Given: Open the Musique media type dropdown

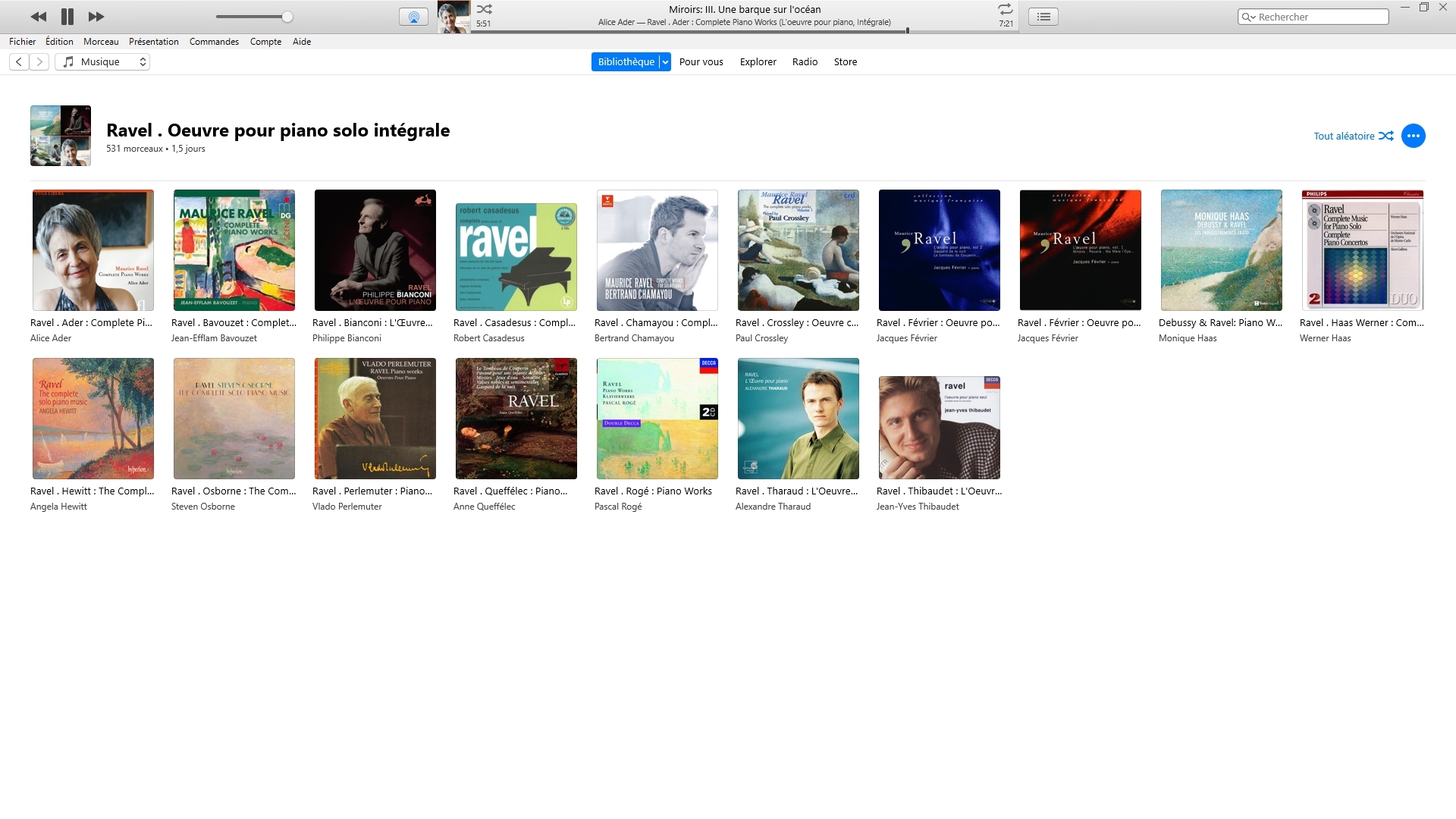Looking at the screenshot, I should pyautogui.click(x=102, y=62).
